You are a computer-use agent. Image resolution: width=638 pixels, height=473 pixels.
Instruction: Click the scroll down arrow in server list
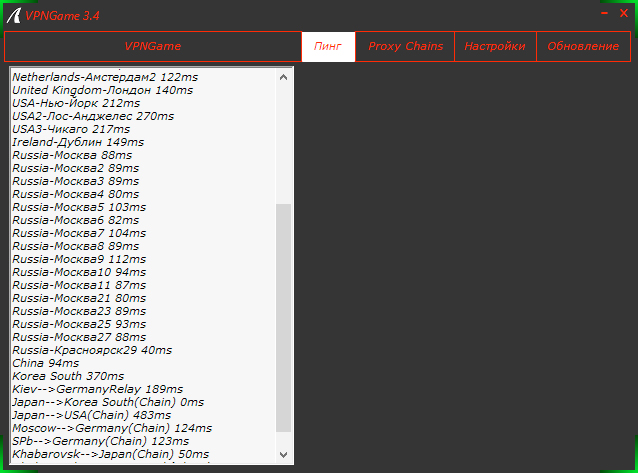tap(284, 454)
